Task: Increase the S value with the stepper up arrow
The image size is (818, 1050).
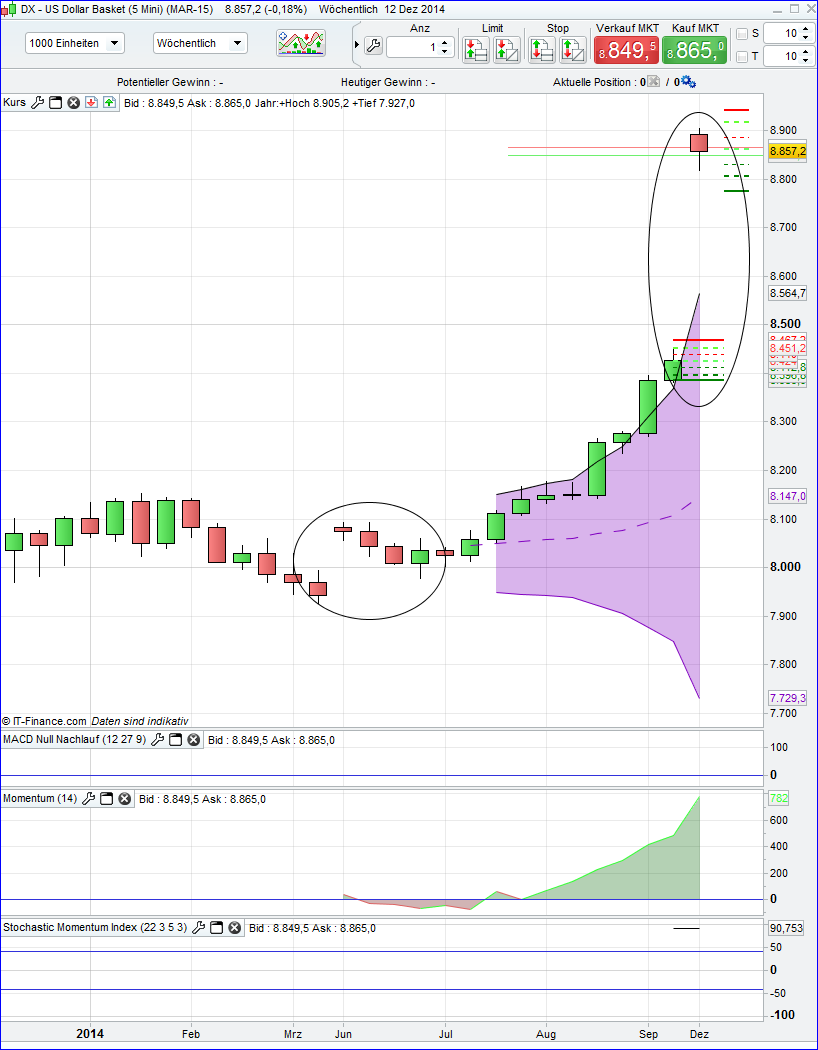Action: pos(807,29)
